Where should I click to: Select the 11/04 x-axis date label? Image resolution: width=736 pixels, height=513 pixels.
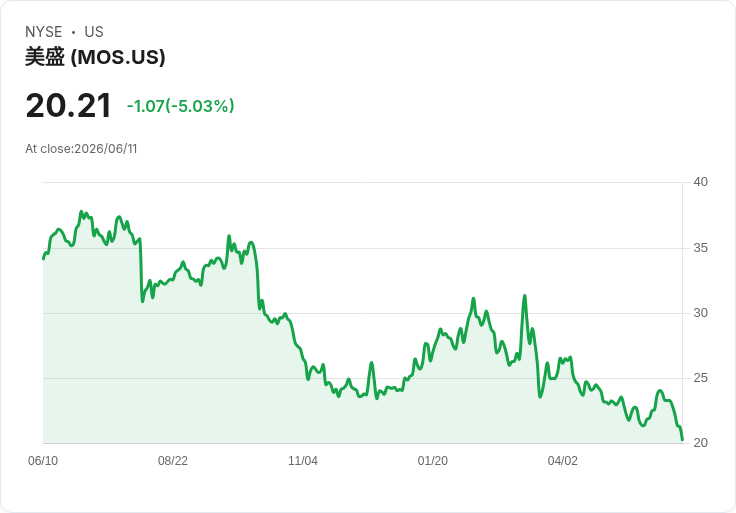(303, 460)
